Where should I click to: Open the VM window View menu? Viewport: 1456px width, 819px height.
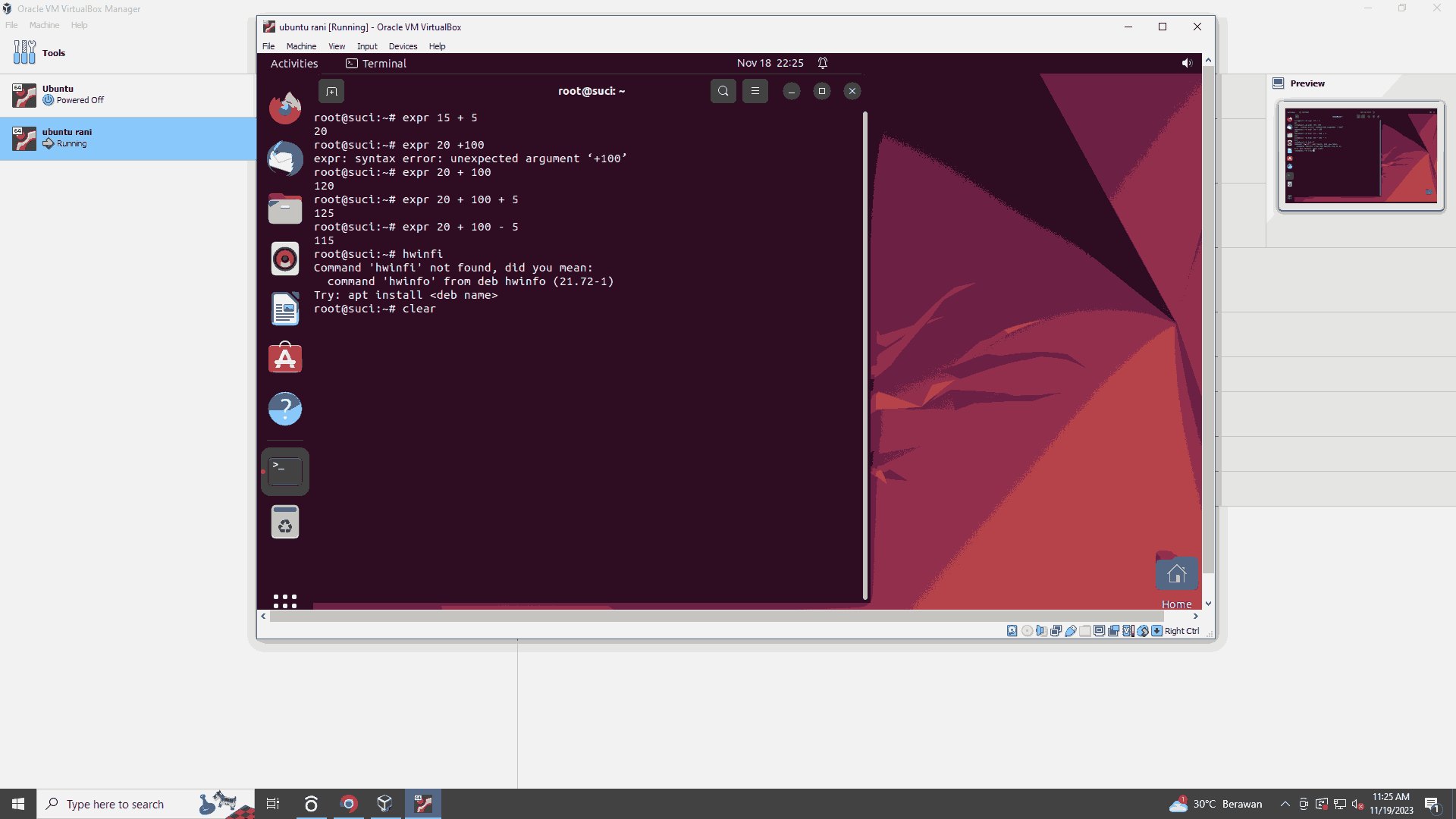[x=337, y=46]
